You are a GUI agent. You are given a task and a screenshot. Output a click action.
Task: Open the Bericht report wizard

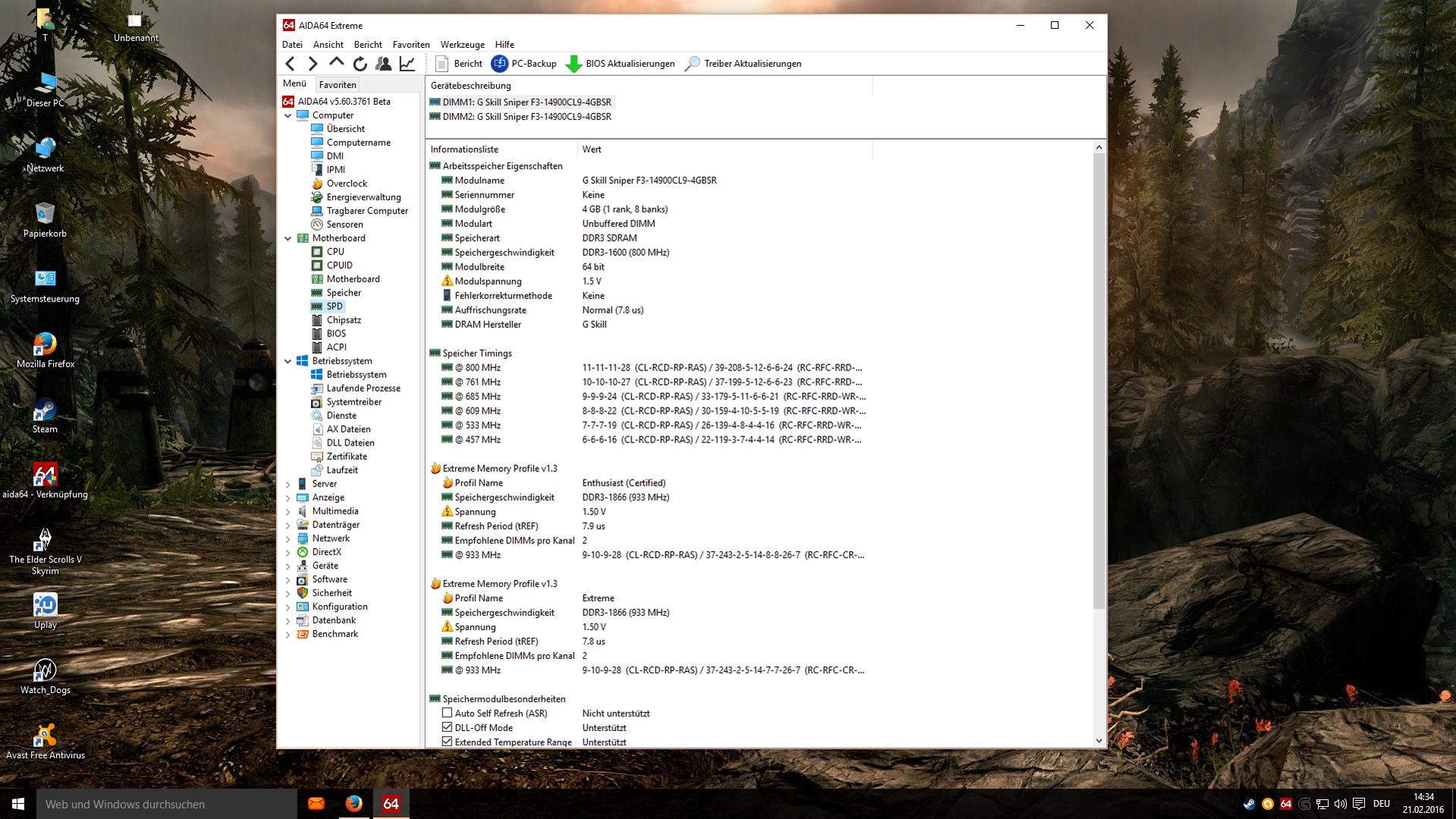pyautogui.click(x=459, y=64)
